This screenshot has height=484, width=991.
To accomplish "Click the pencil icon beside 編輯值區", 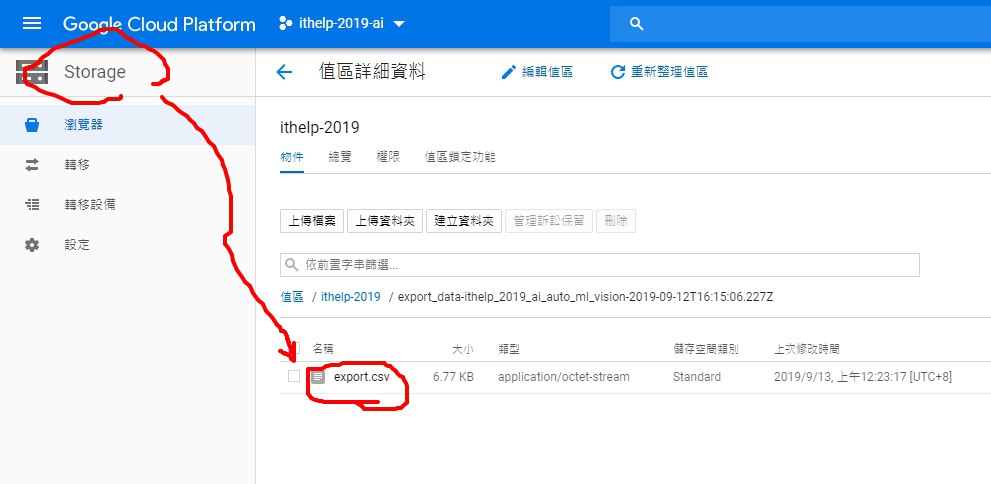I will [509, 72].
